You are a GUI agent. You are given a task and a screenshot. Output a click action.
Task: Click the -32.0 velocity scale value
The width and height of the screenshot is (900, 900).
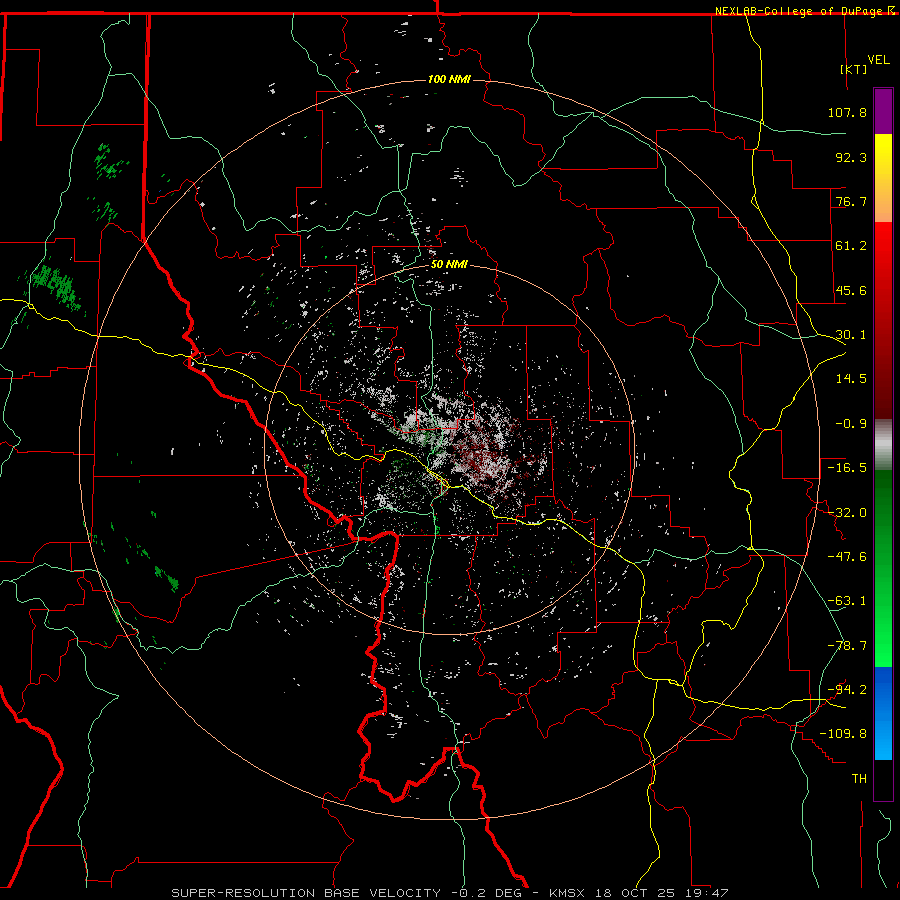(x=847, y=513)
